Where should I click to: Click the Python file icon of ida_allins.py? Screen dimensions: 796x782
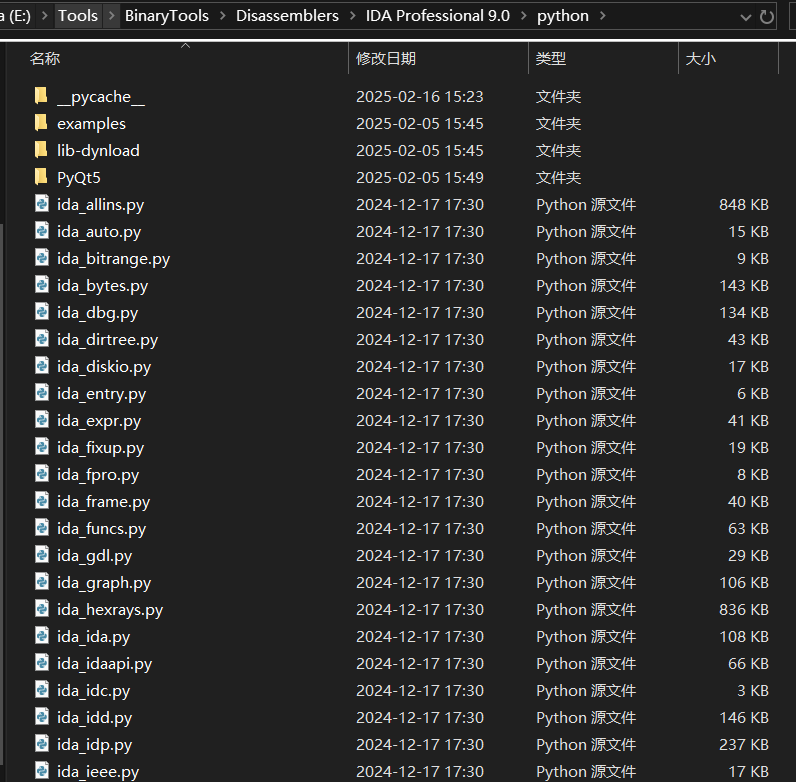point(42,204)
